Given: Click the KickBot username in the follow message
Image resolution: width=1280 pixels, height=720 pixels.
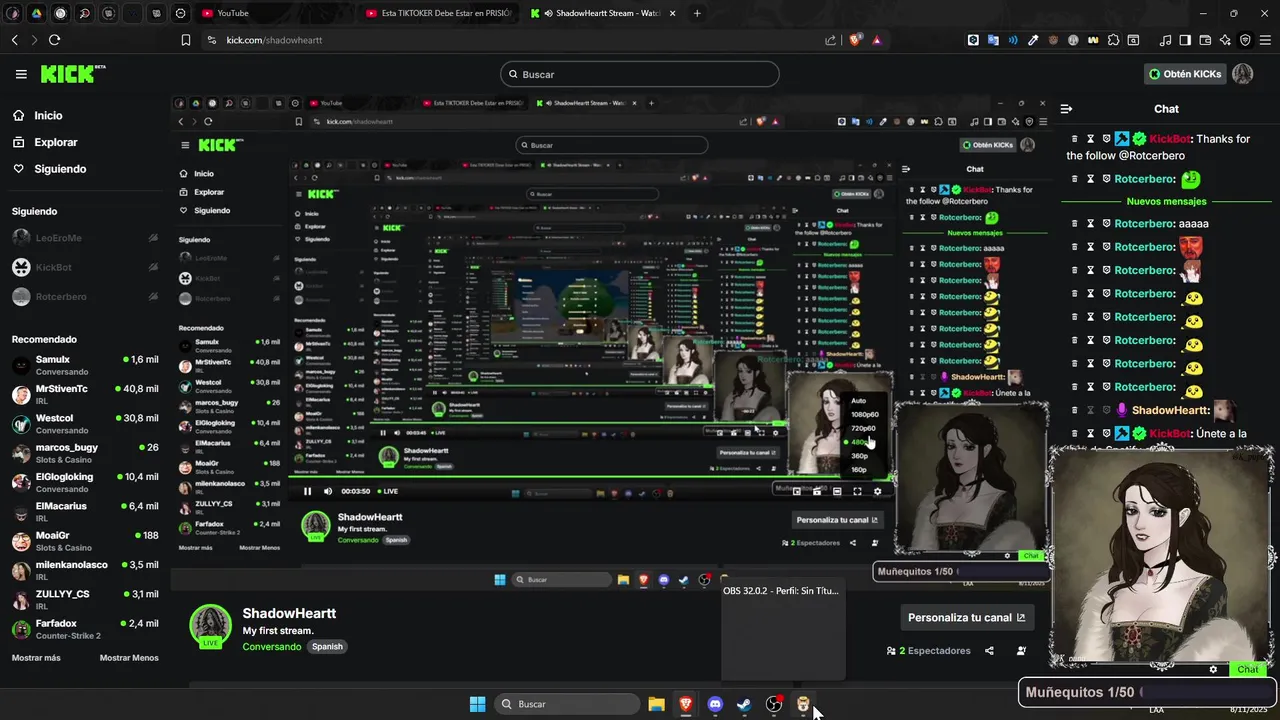Looking at the screenshot, I should point(1169,139).
